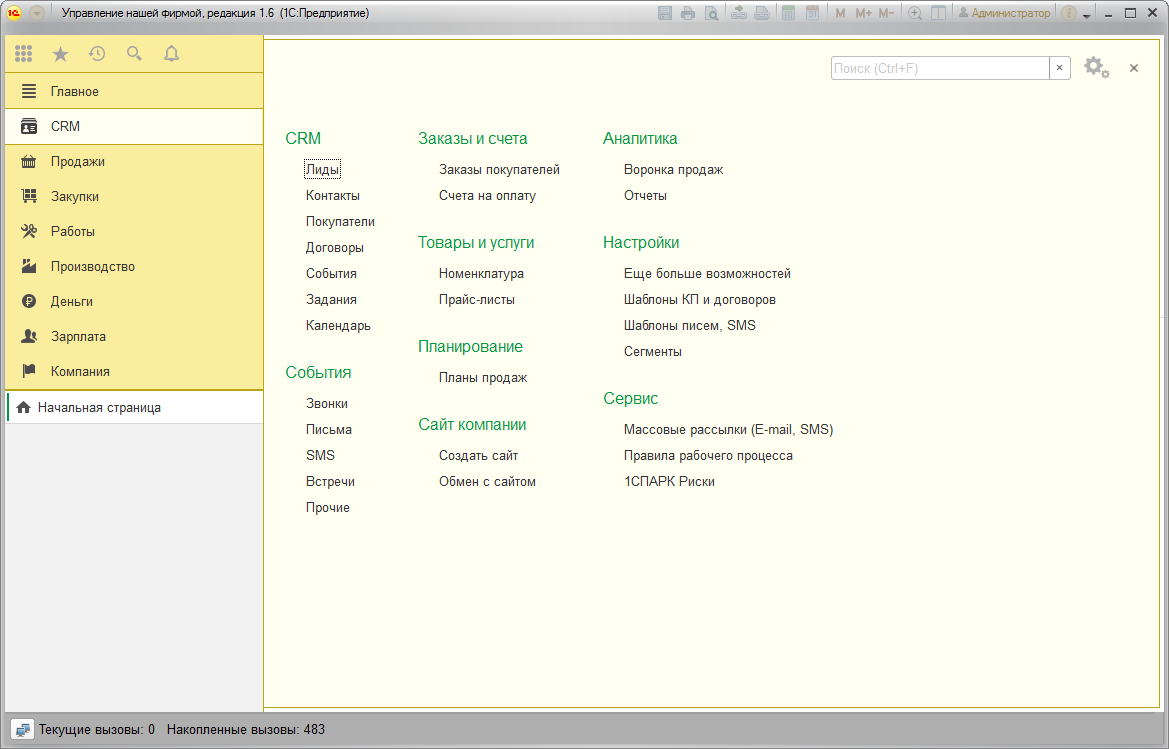Click the M memory button

tap(840, 13)
